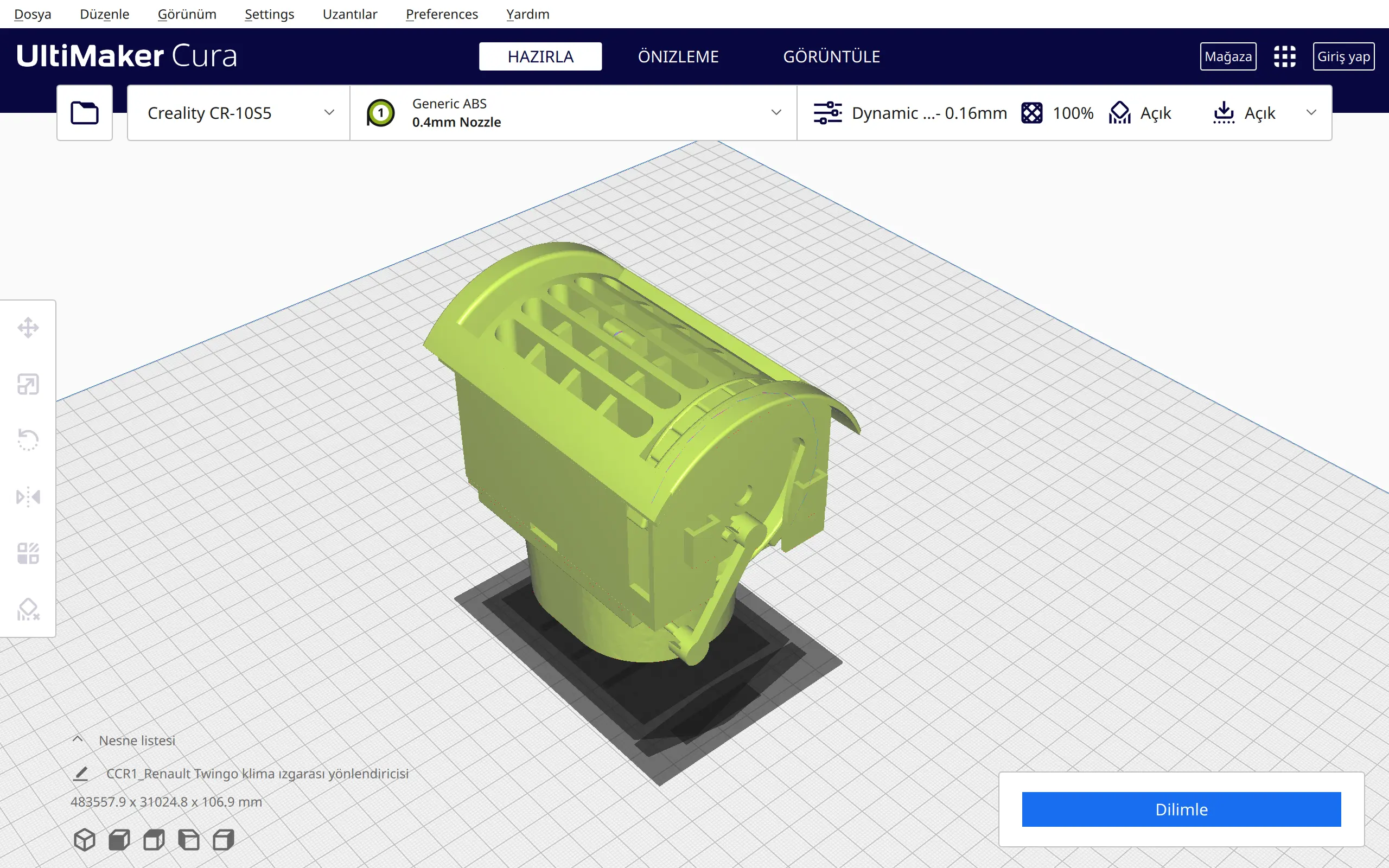The height and width of the screenshot is (868, 1389).
Task: Switch to top view cube icon
Action: [154, 840]
